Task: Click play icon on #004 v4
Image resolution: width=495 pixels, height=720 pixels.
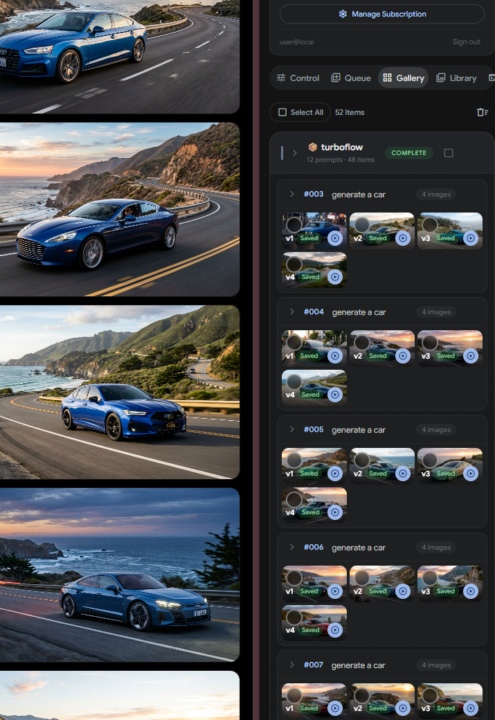Action: pyautogui.click(x=335, y=394)
